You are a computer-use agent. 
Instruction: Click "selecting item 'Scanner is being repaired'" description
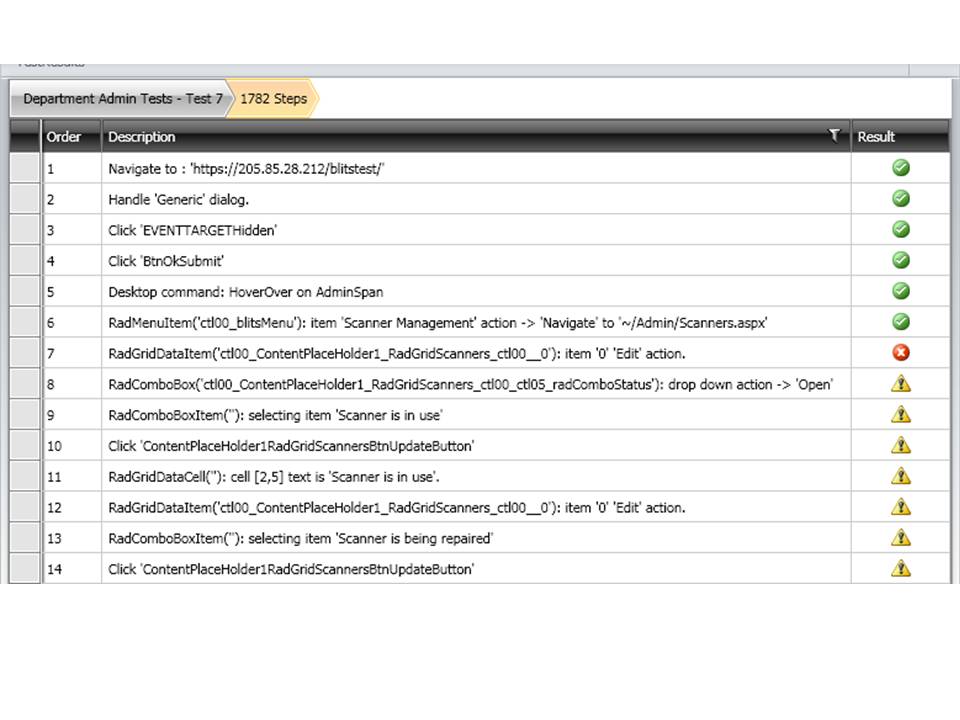[301, 538]
